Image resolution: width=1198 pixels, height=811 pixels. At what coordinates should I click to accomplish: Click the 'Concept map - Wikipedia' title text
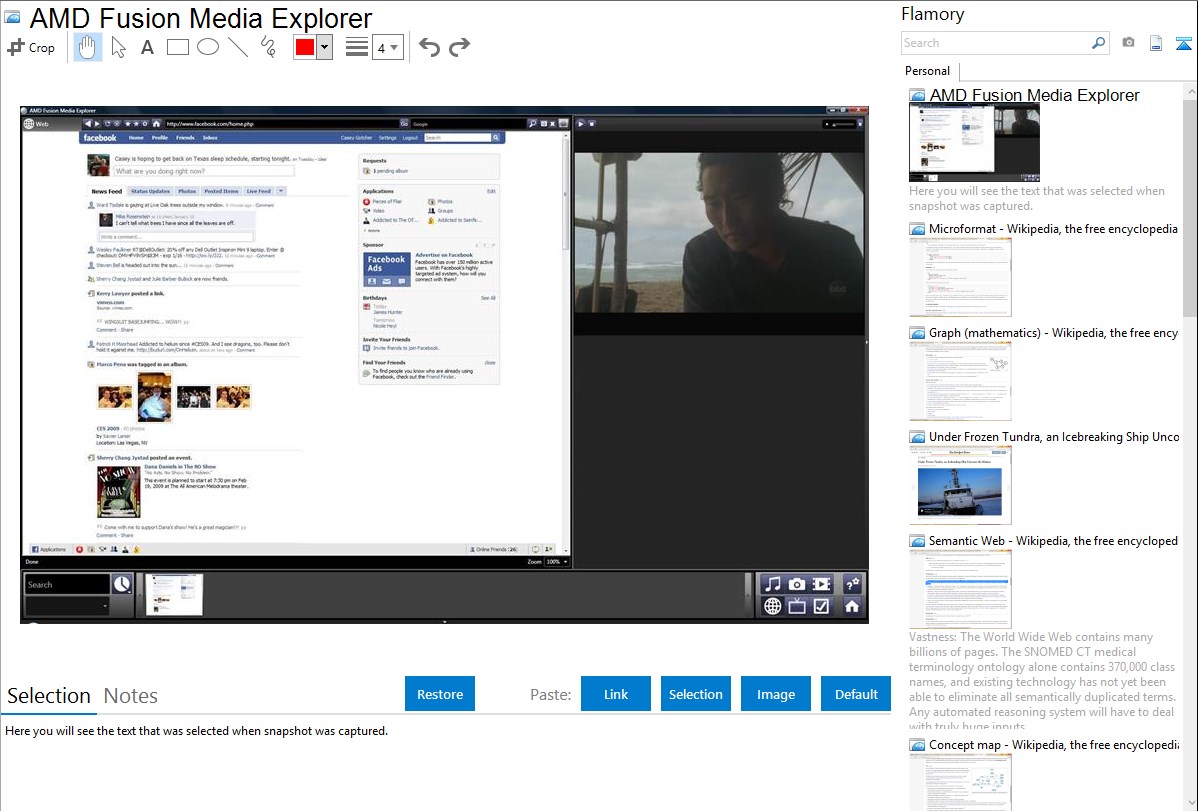(x=1054, y=745)
